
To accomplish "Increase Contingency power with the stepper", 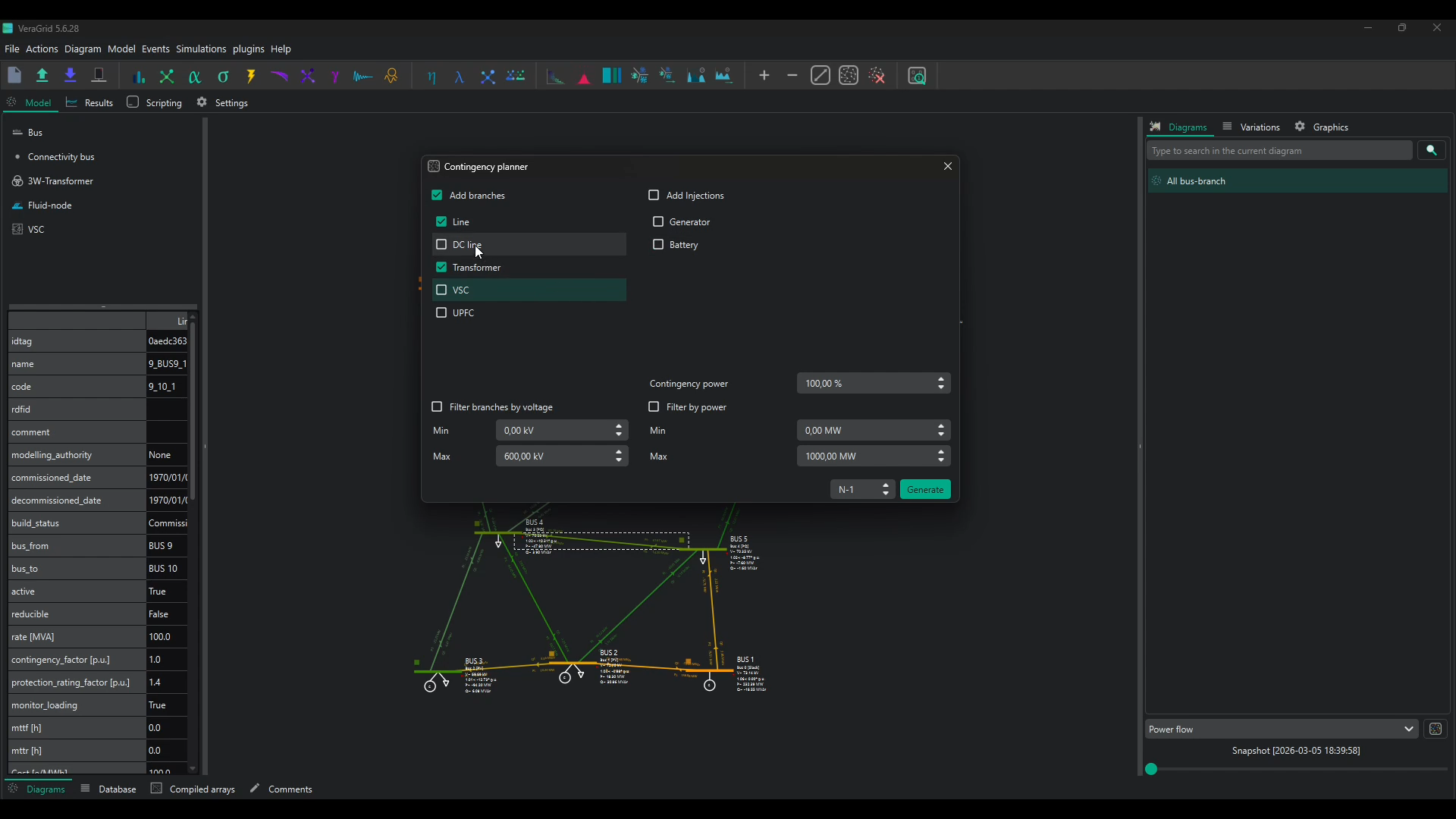I will 941,380.
